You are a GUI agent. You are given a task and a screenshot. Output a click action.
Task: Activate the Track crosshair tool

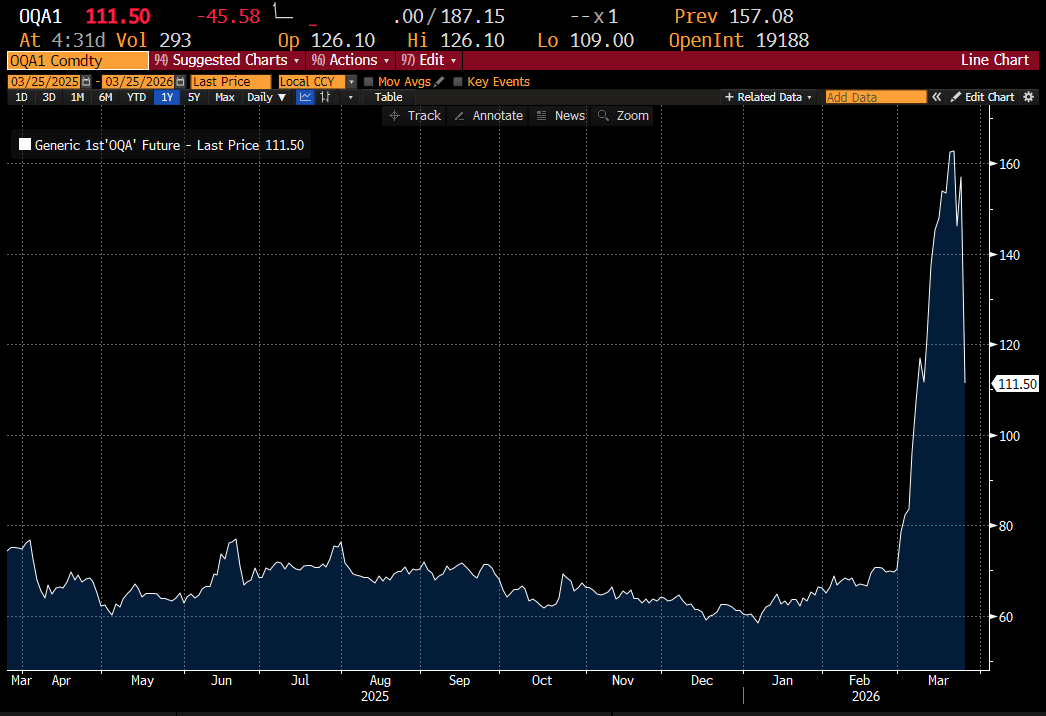click(x=414, y=115)
